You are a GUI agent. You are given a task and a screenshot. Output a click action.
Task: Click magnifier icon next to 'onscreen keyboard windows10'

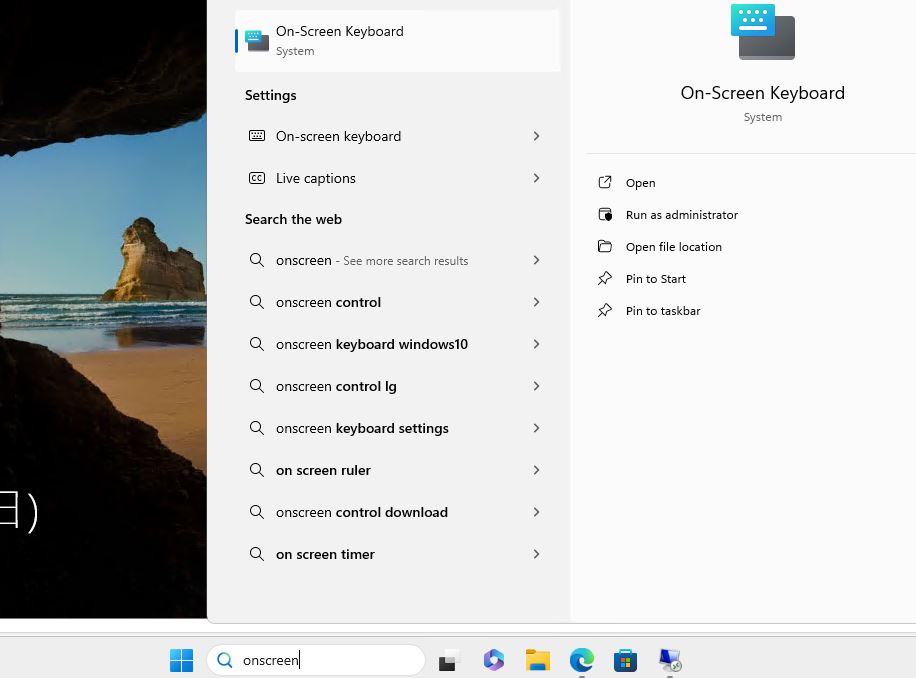(x=257, y=344)
